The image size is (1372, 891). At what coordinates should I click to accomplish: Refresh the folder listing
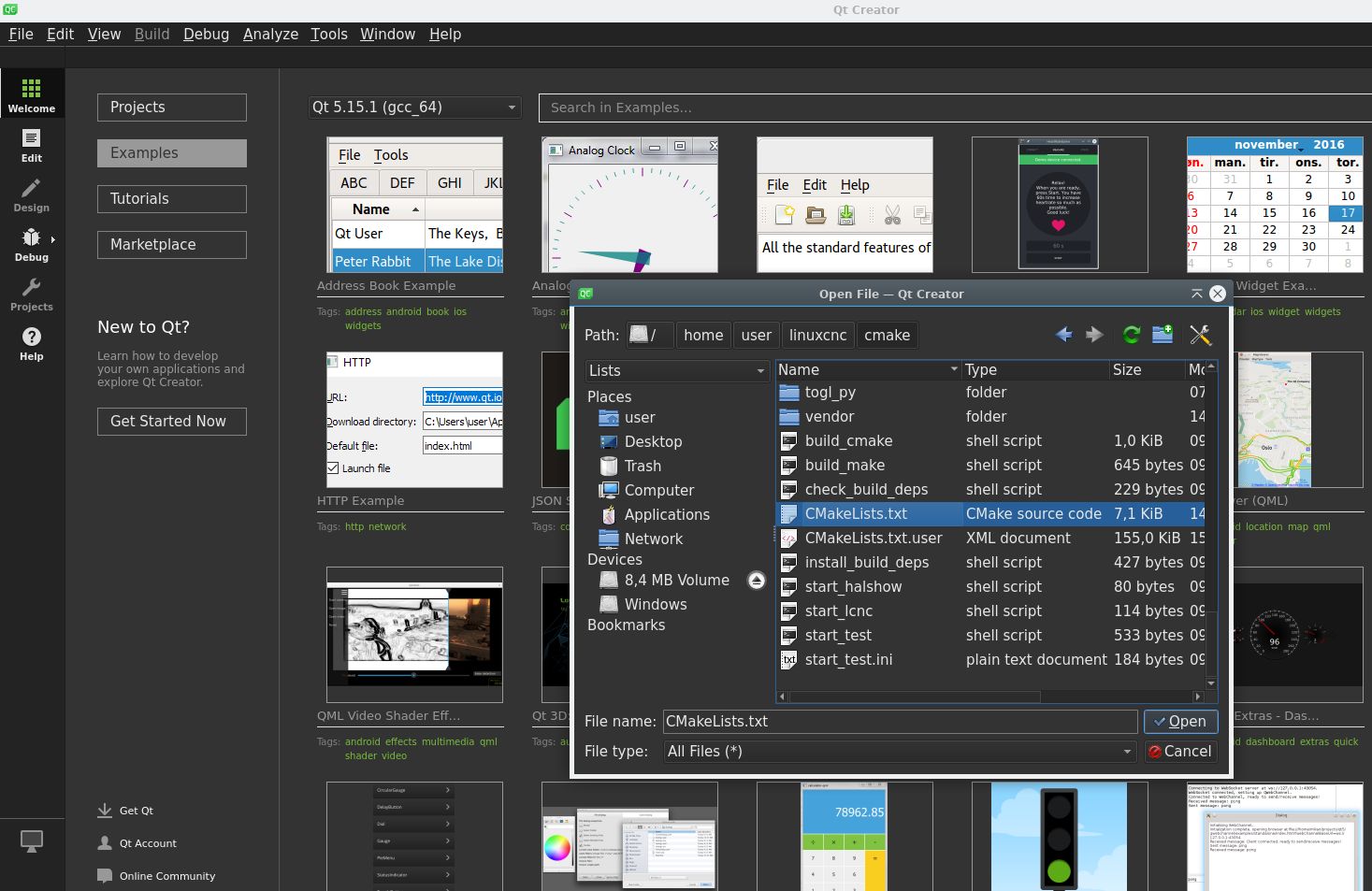1131,335
